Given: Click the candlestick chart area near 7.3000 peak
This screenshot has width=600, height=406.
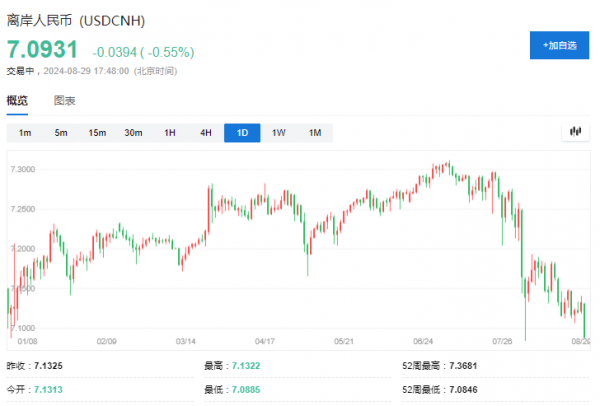Looking at the screenshot, I should [x=447, y=167].
